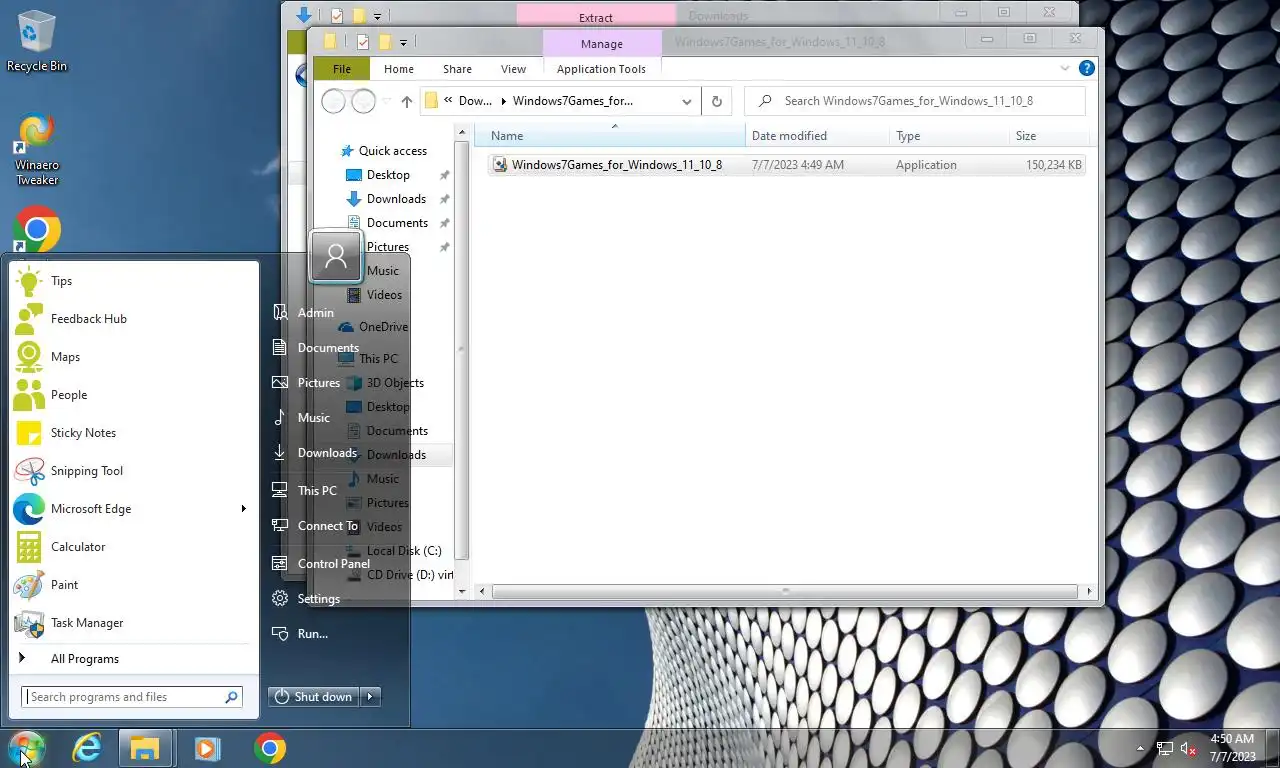This screenshot has width=1280, height=768.
Task: Open Run... dialog from Start menu
Action: (x=300, y=634)
